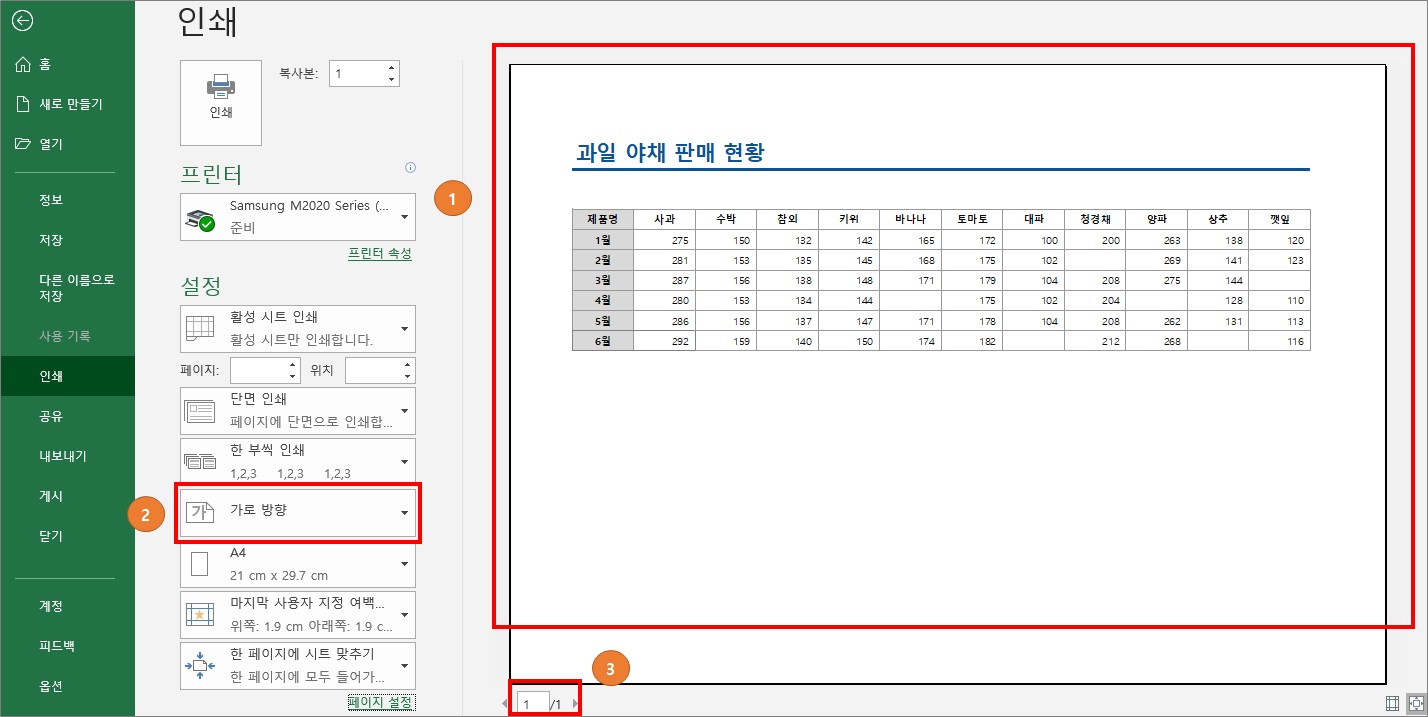Open the 마지막 사용자 지정 여백 margins dropdown
The width and height of the screenshot is (1428, 717).
coord(298,615)
